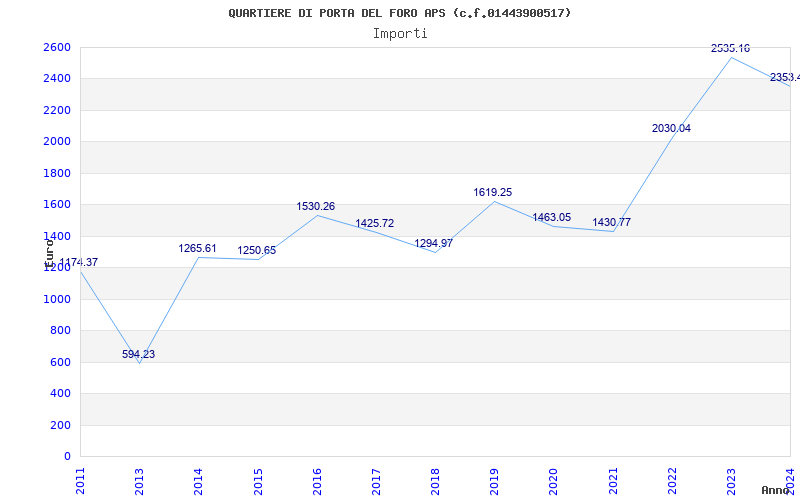Select data label 2030.04
Image resolution: width=800 pixels, height=500 pixels.
click(671, 129)
